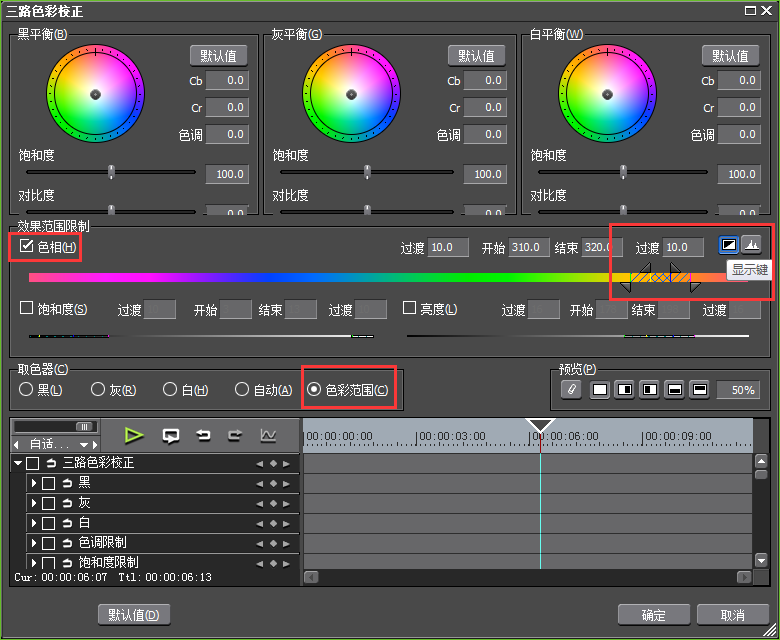Select the 黑(L) color picker radio button

[x=26, y=389]
